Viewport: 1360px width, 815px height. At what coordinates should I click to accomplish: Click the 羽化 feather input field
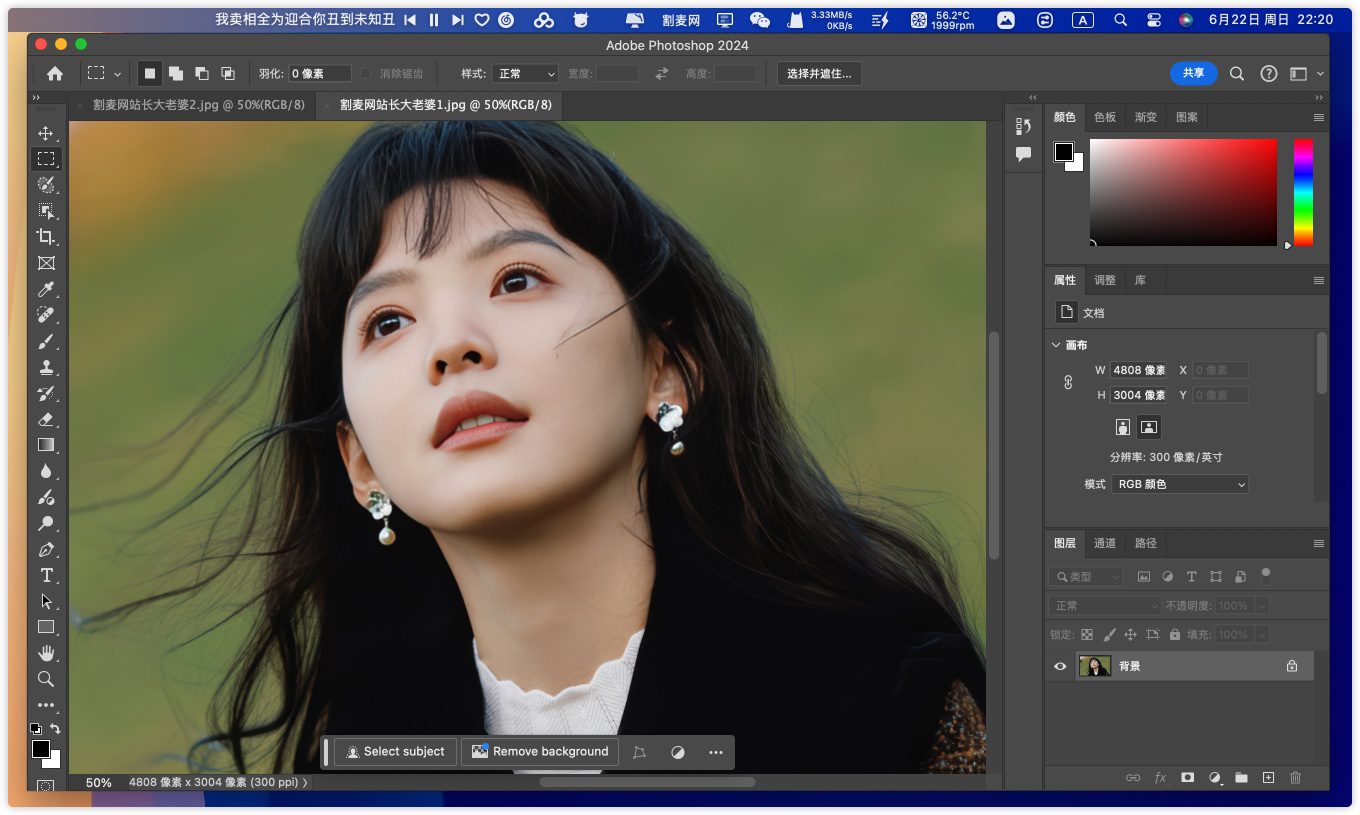pyautogui.click(x=320, y=74)
